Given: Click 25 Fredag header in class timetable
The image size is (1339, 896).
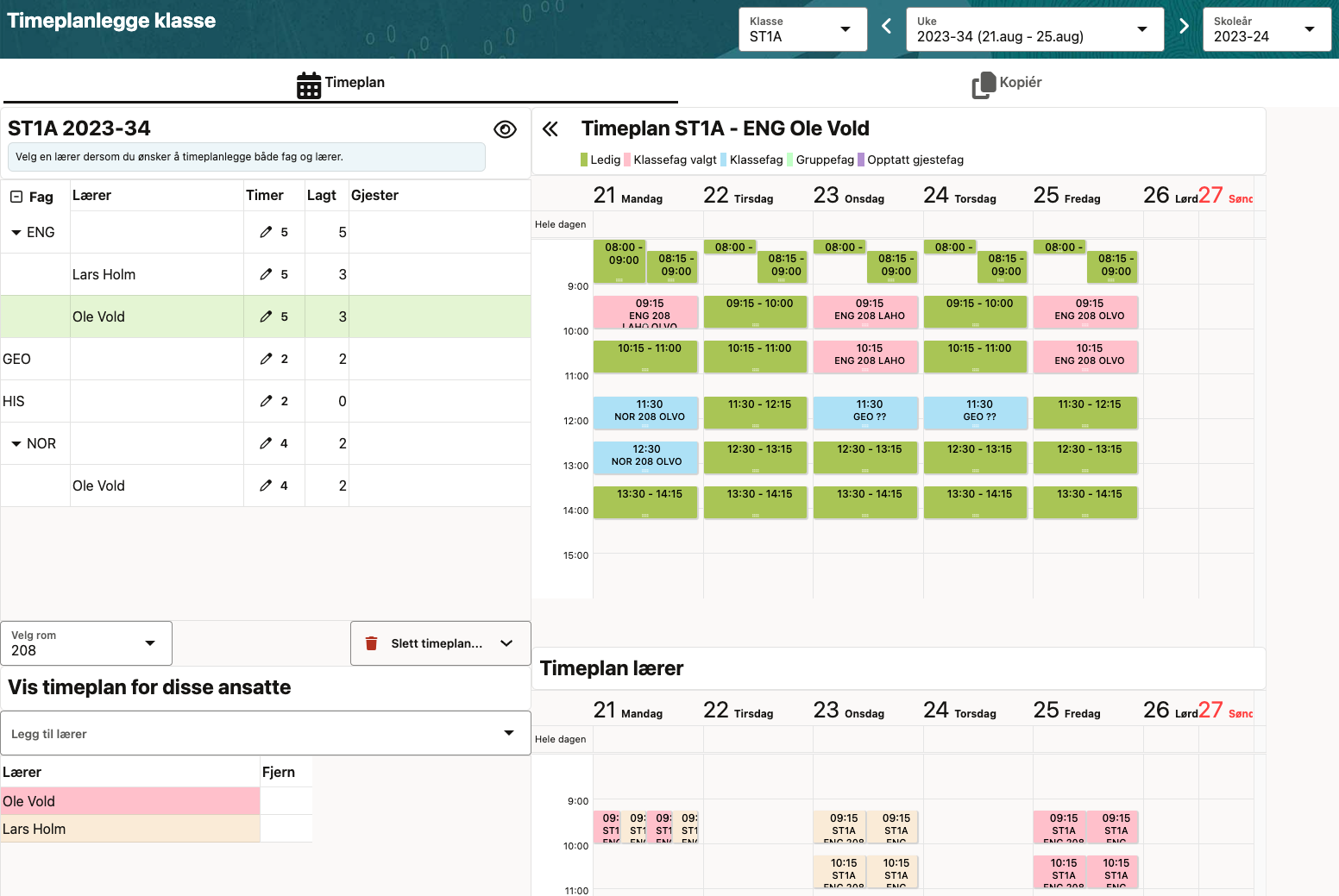Looking at the screenshot, I should coord(1067,196).
